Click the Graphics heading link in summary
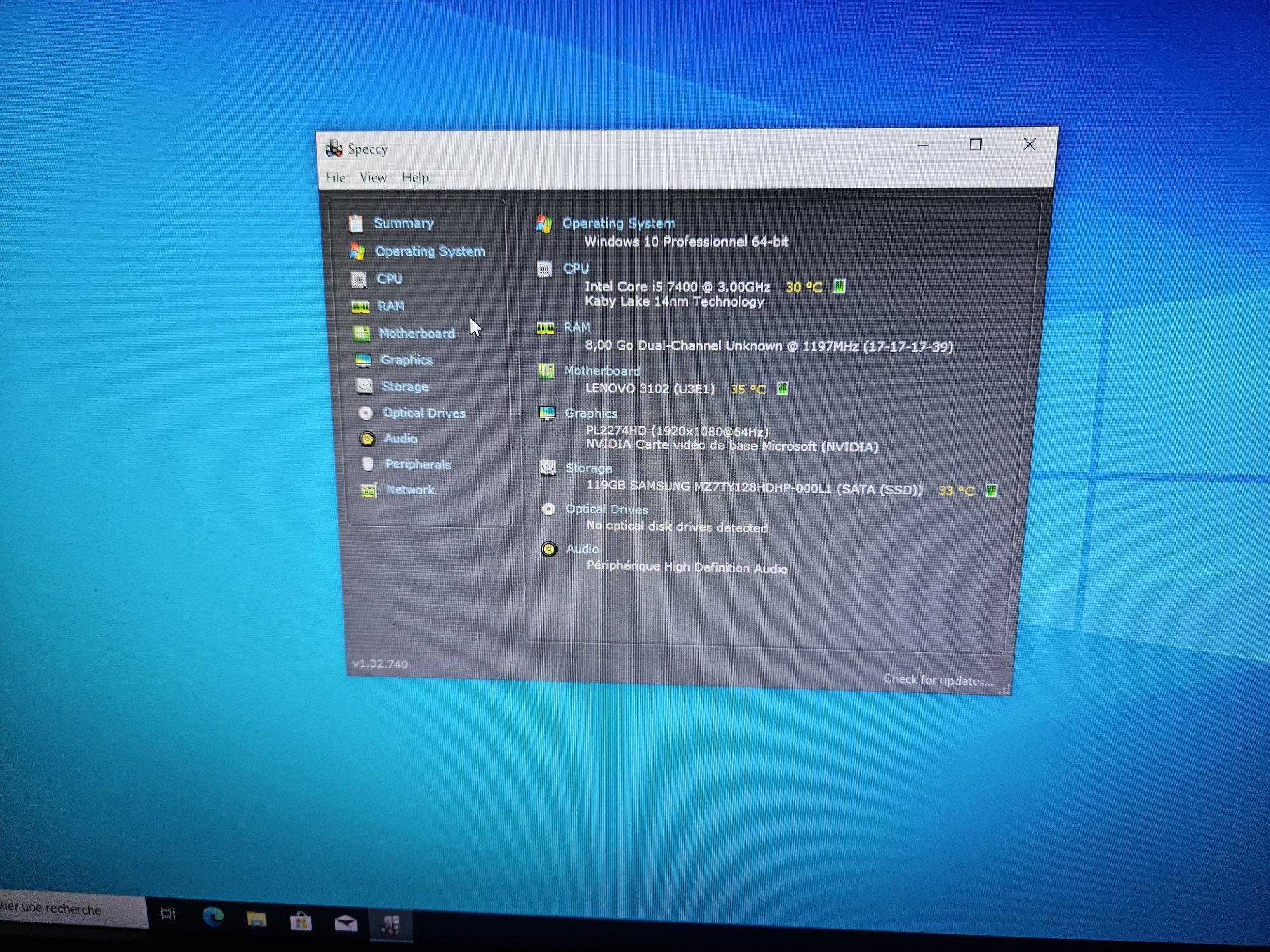Screen dimensions: 1270x952 591,413
